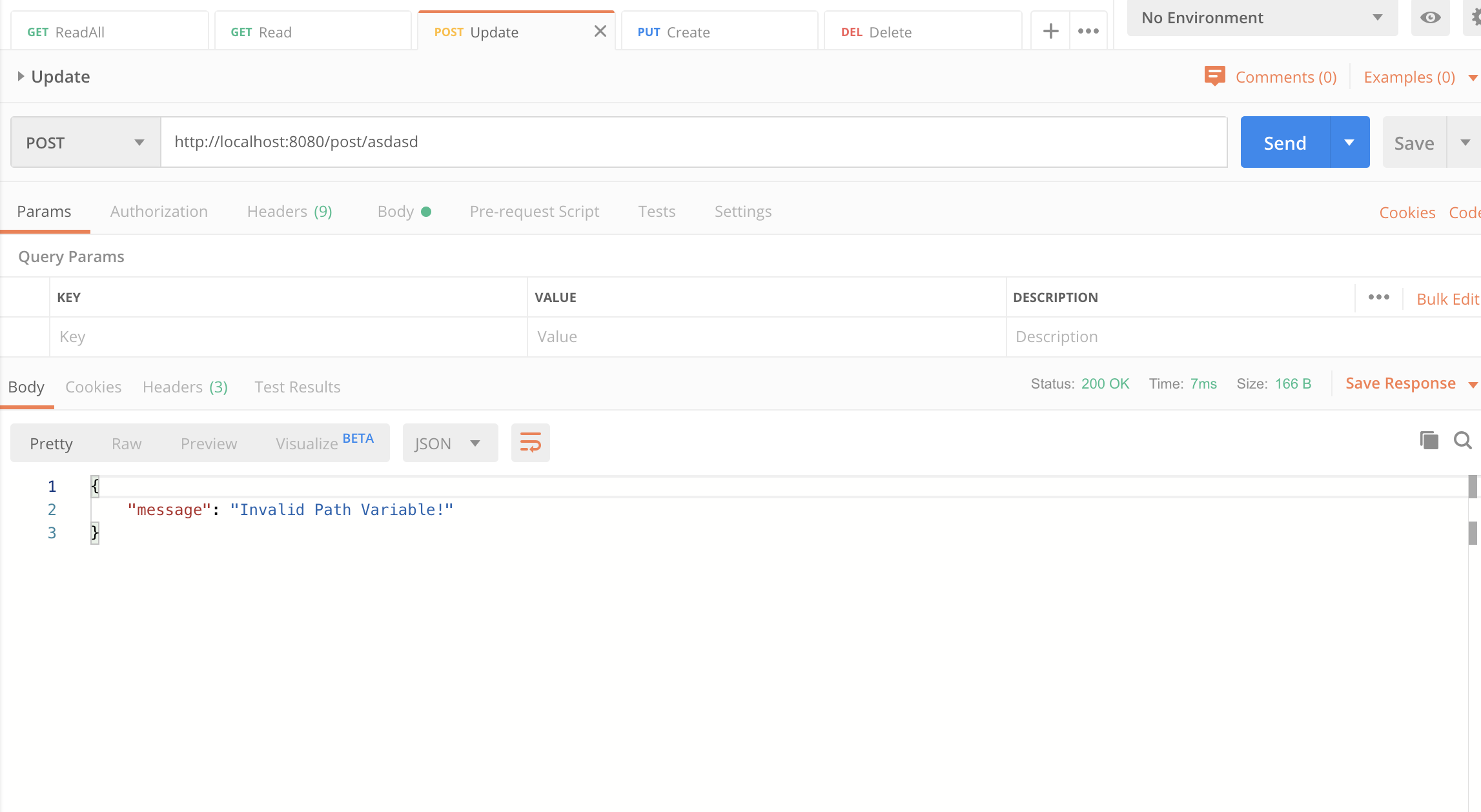Open the No Environment dropdown

tap(1261, 17)
